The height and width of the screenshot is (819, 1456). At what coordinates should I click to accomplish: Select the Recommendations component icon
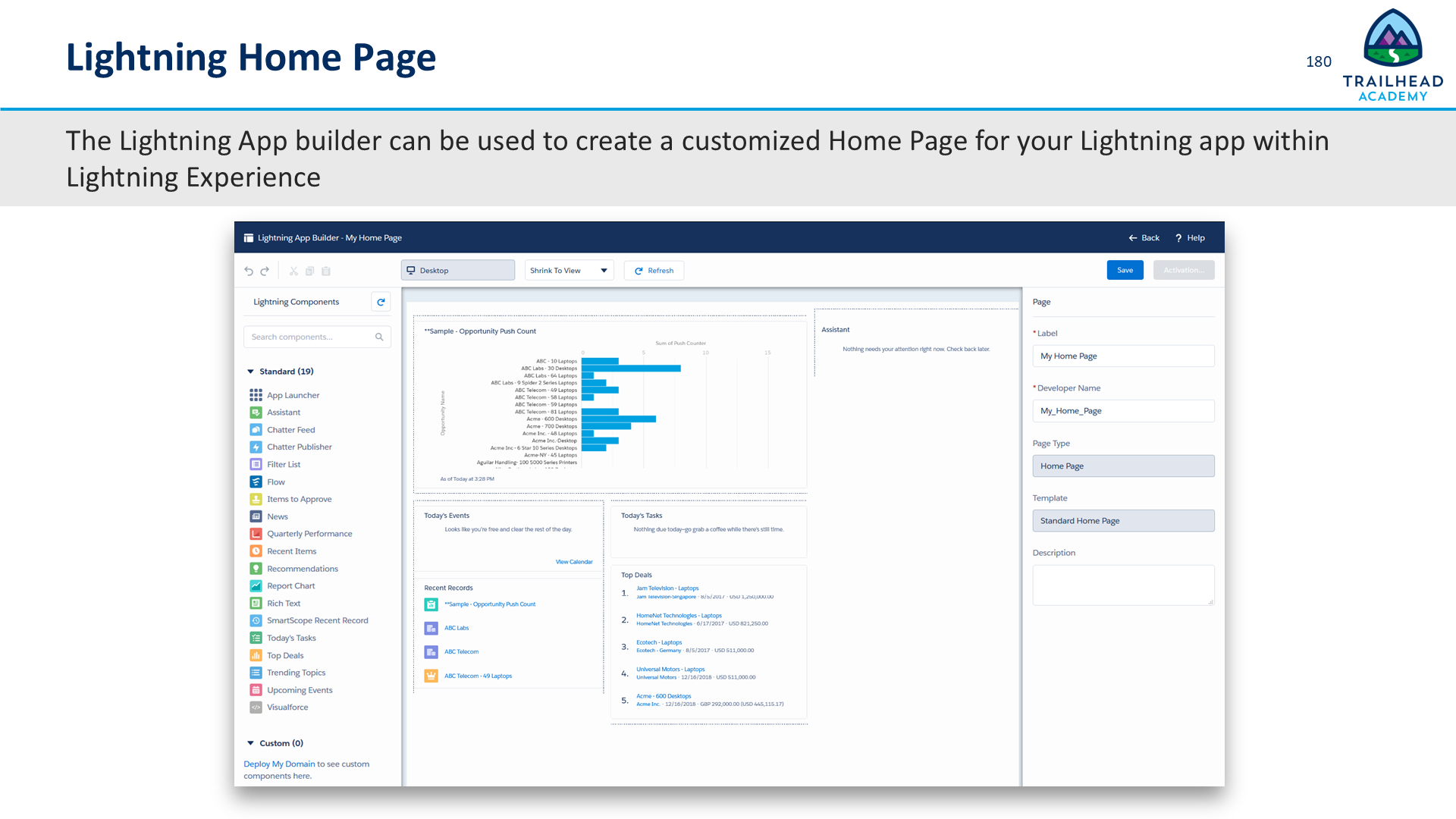coord(256,569)
